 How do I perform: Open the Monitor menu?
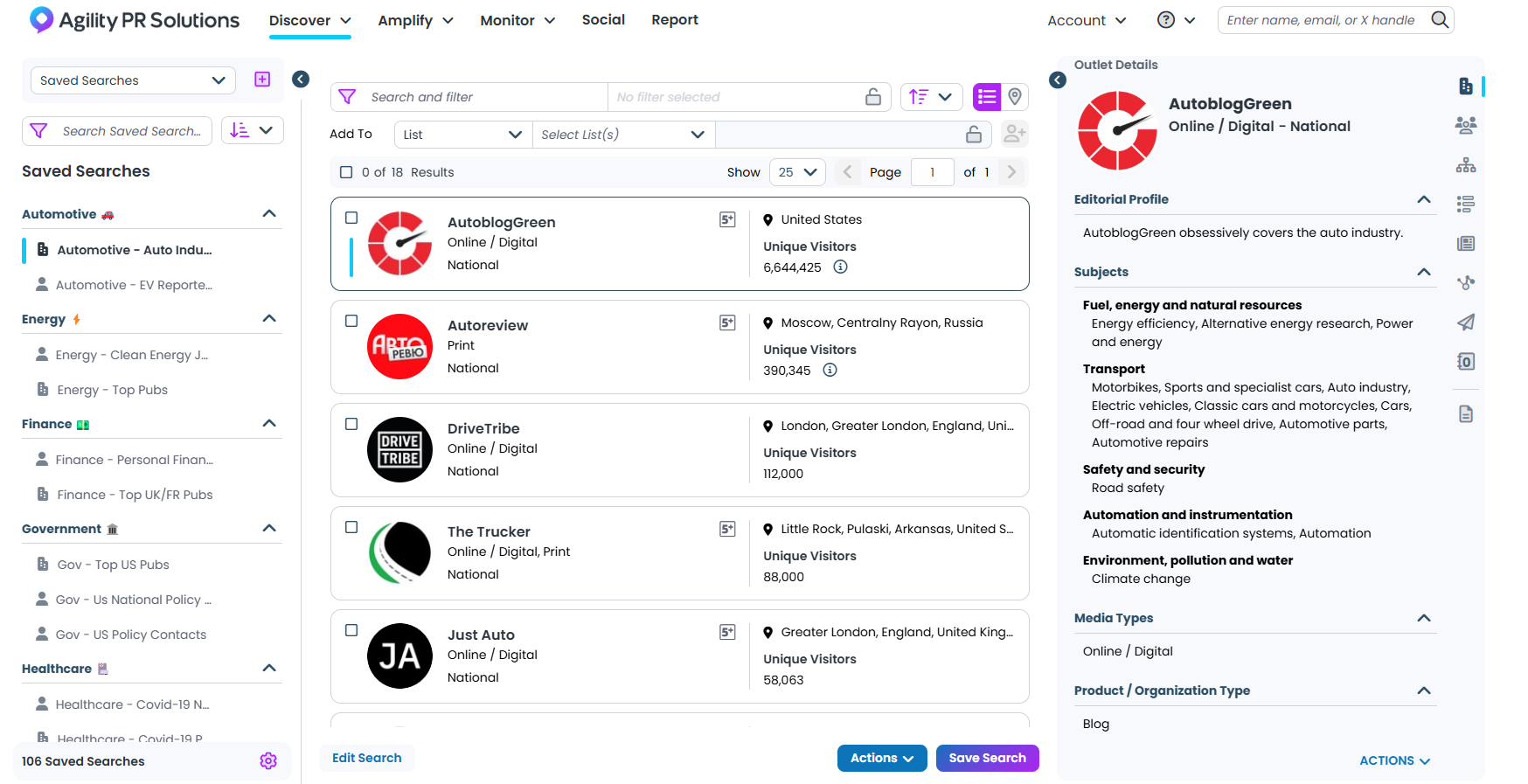pyautogui.click(x=517, y=20)
